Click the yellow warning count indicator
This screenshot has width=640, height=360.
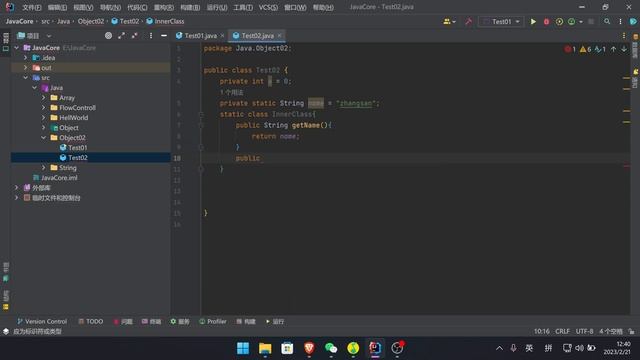pos(585,49)
